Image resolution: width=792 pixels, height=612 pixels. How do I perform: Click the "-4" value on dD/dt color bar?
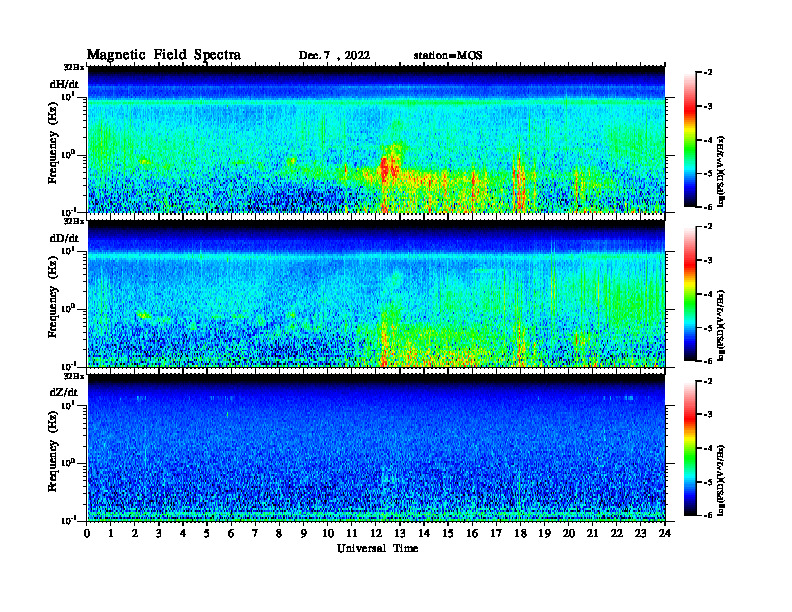tap(708, 294)
